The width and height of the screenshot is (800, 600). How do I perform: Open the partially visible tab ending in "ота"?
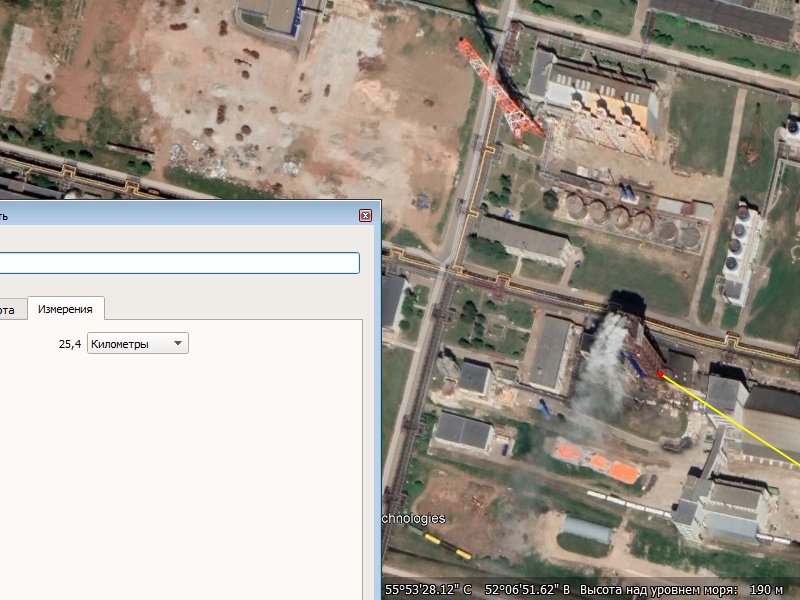pos(11,309)
